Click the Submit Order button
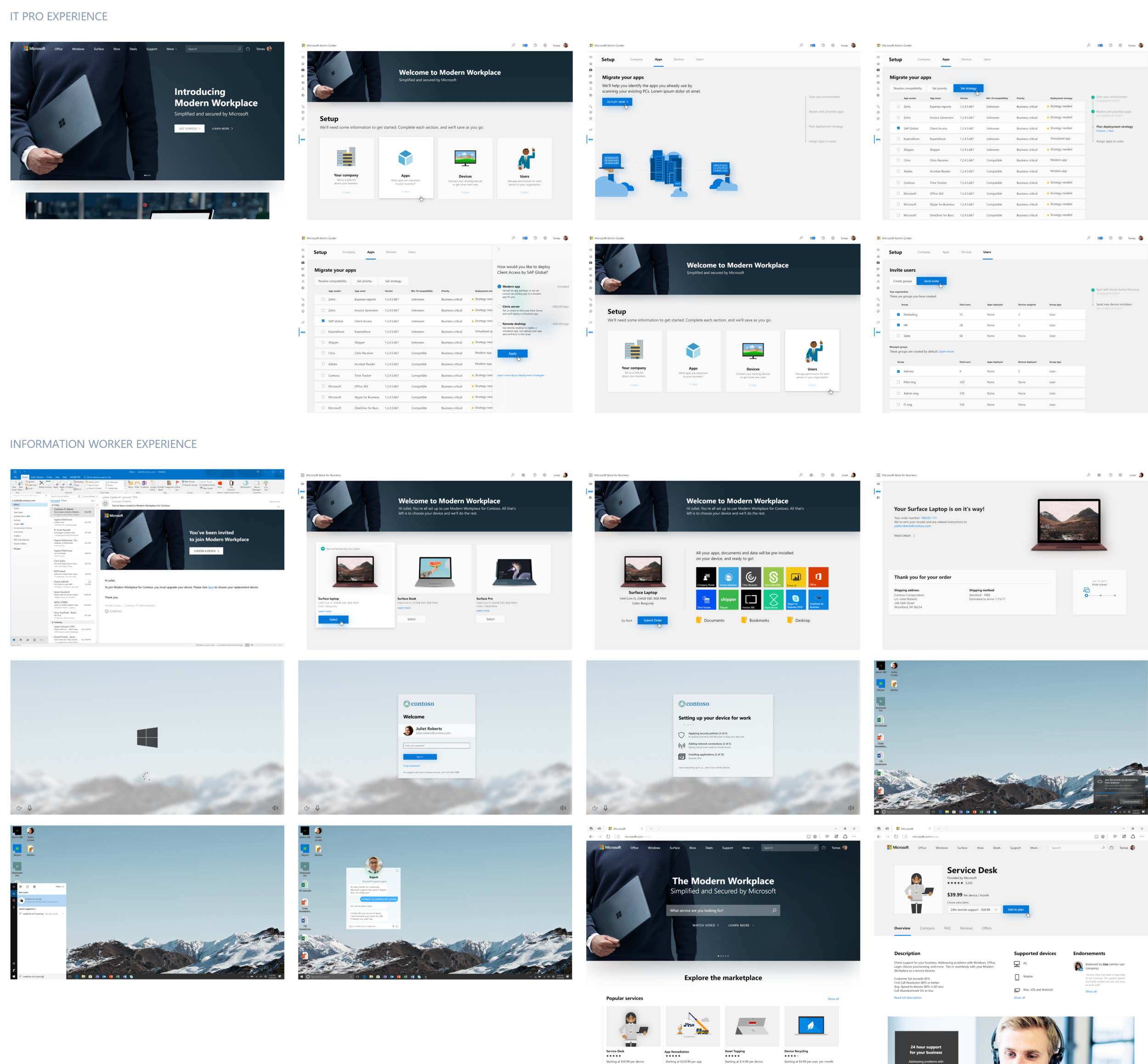The width and height of the screenshot is (1148, 1064). [x=653, y=620]
